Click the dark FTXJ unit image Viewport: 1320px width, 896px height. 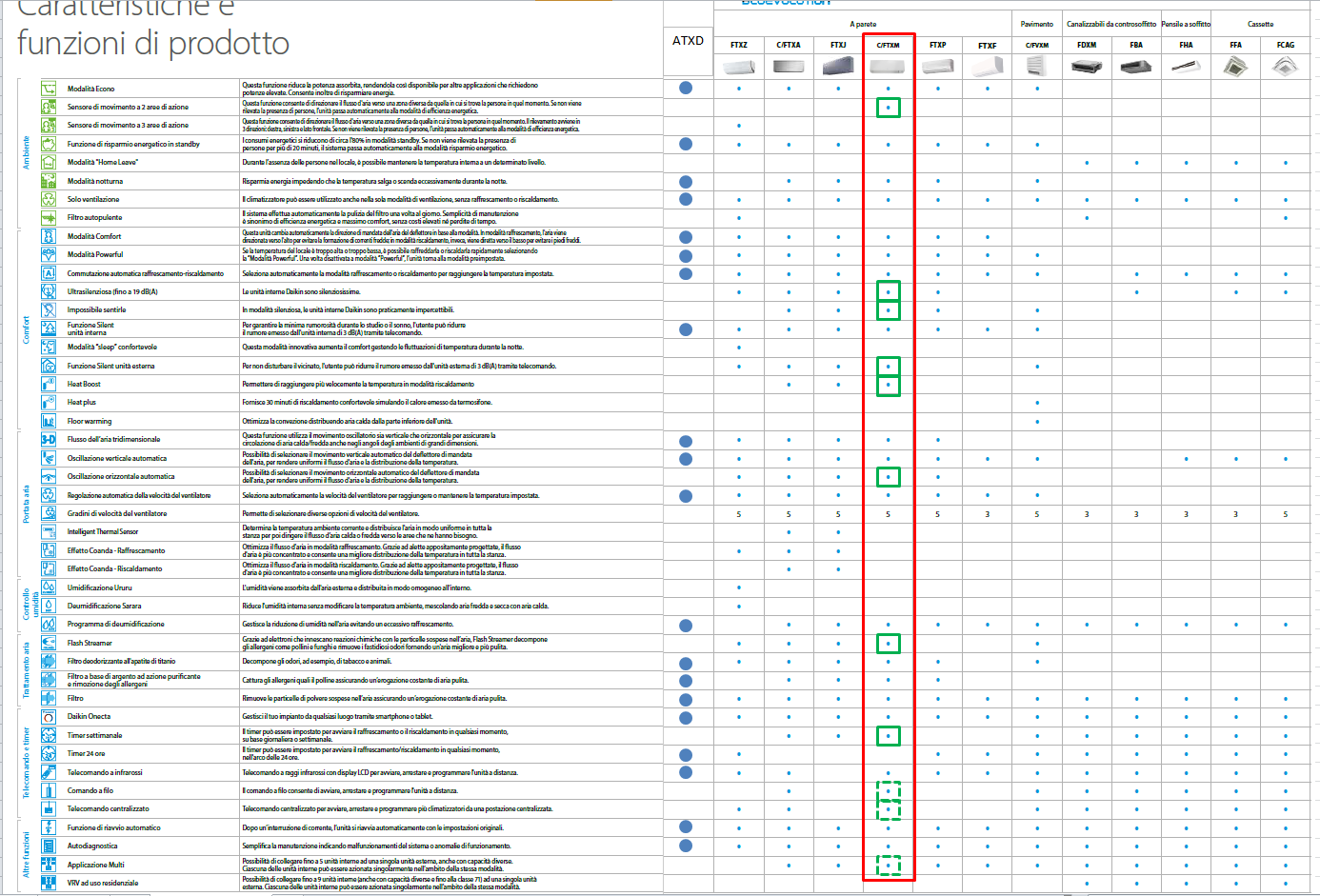click(x=838, y=67)
